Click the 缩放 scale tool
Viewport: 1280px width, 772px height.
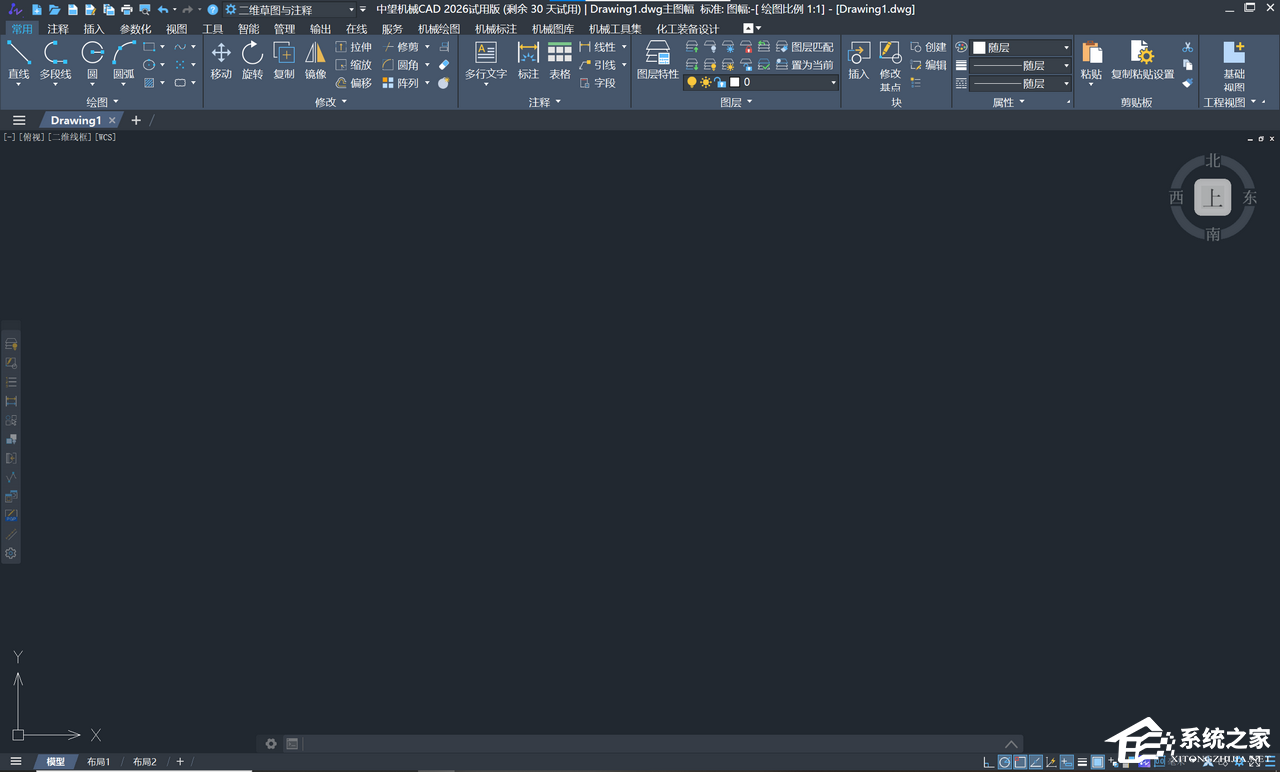(353, 65)
